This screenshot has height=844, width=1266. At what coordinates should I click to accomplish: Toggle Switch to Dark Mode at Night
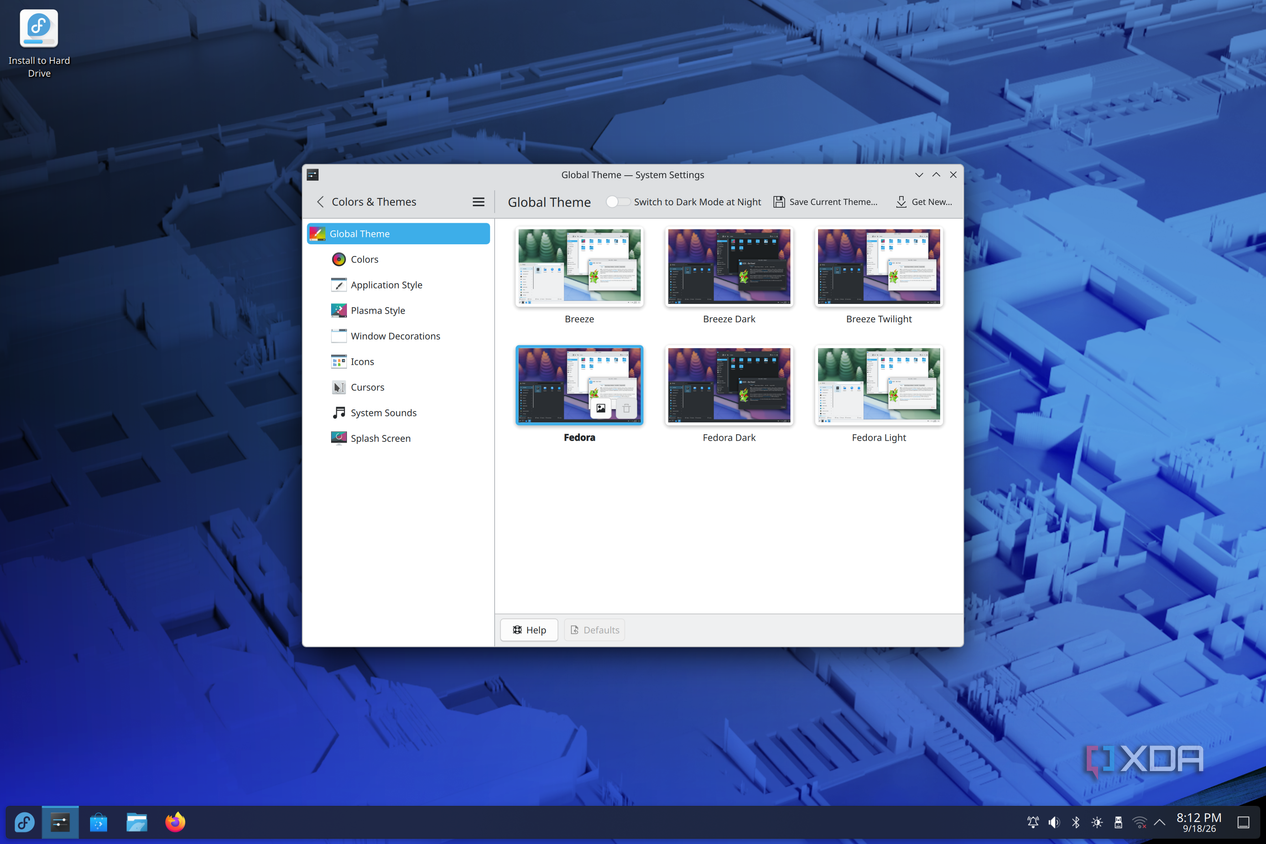point(617,202)
